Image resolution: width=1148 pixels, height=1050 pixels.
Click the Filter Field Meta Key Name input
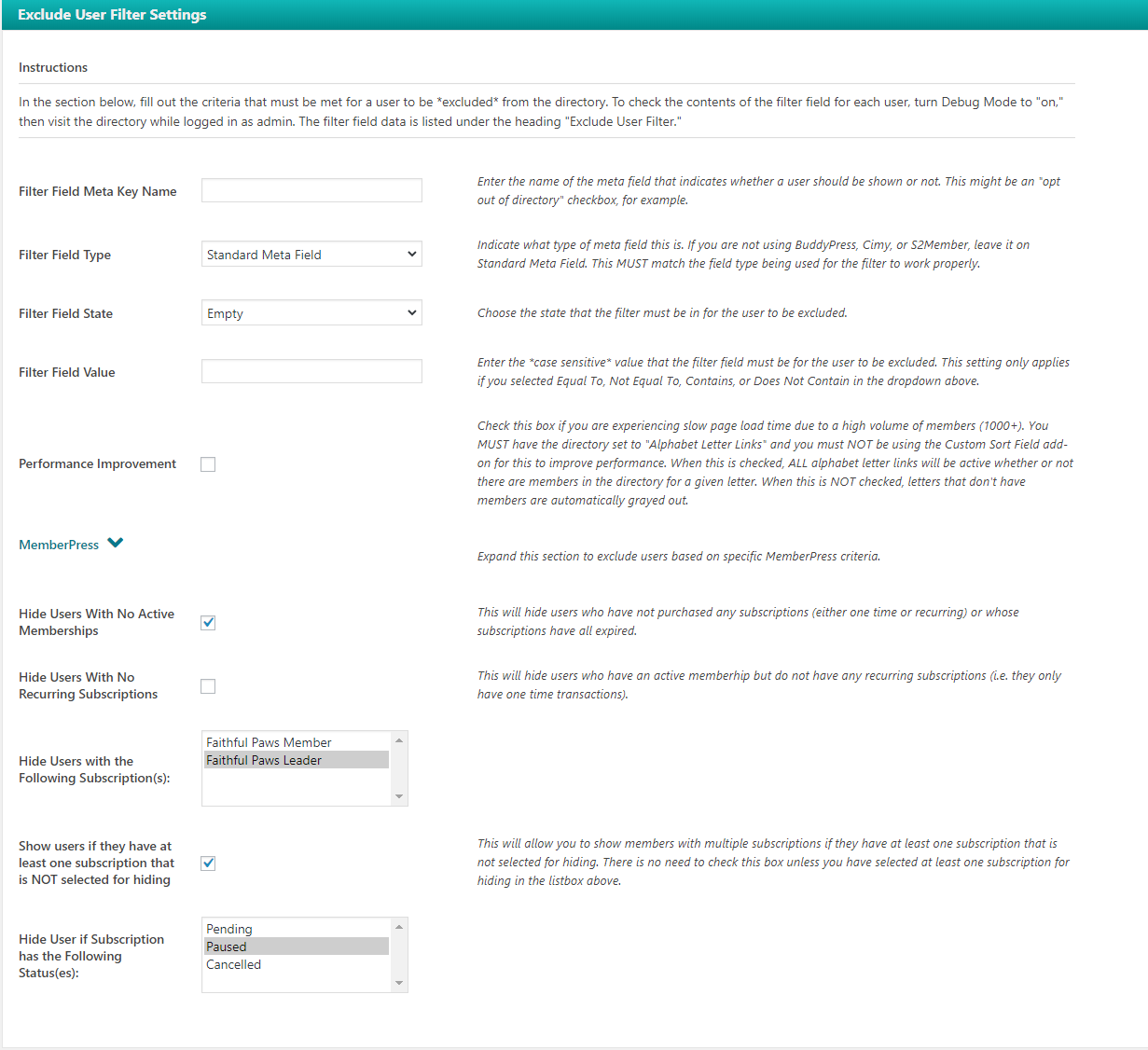click(311, 191)
